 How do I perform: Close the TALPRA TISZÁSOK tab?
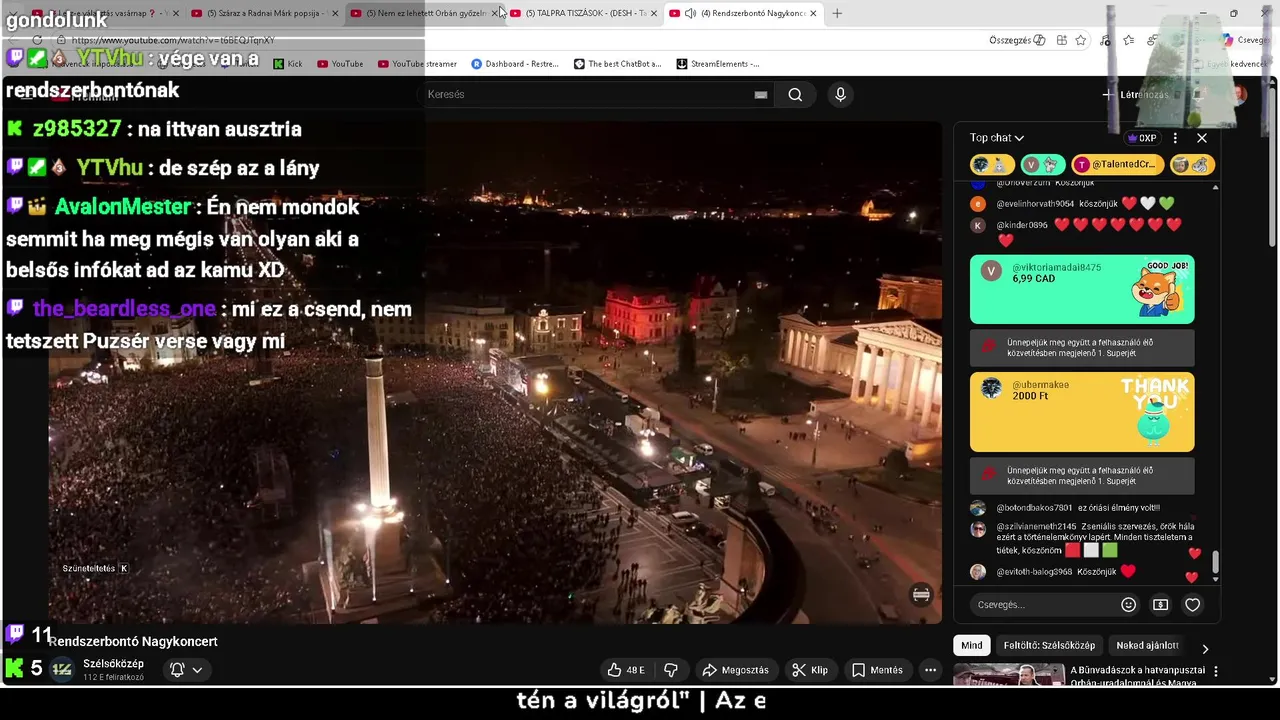click(654, 13)
